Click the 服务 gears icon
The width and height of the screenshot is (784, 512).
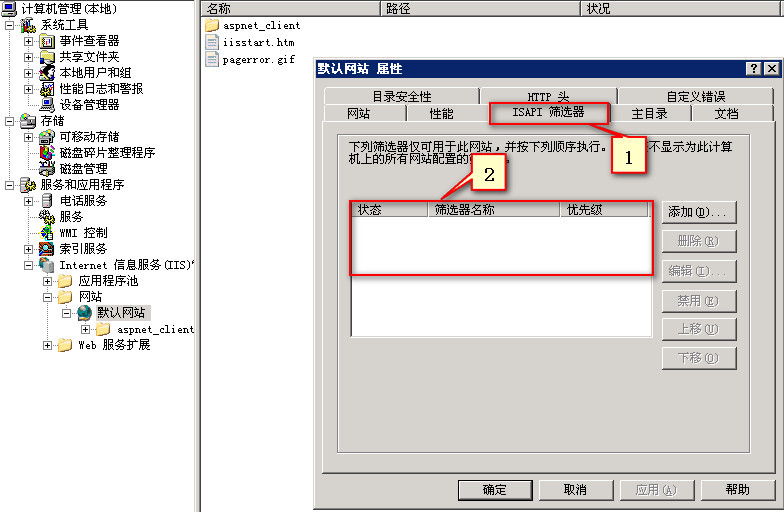coord(48,217)
